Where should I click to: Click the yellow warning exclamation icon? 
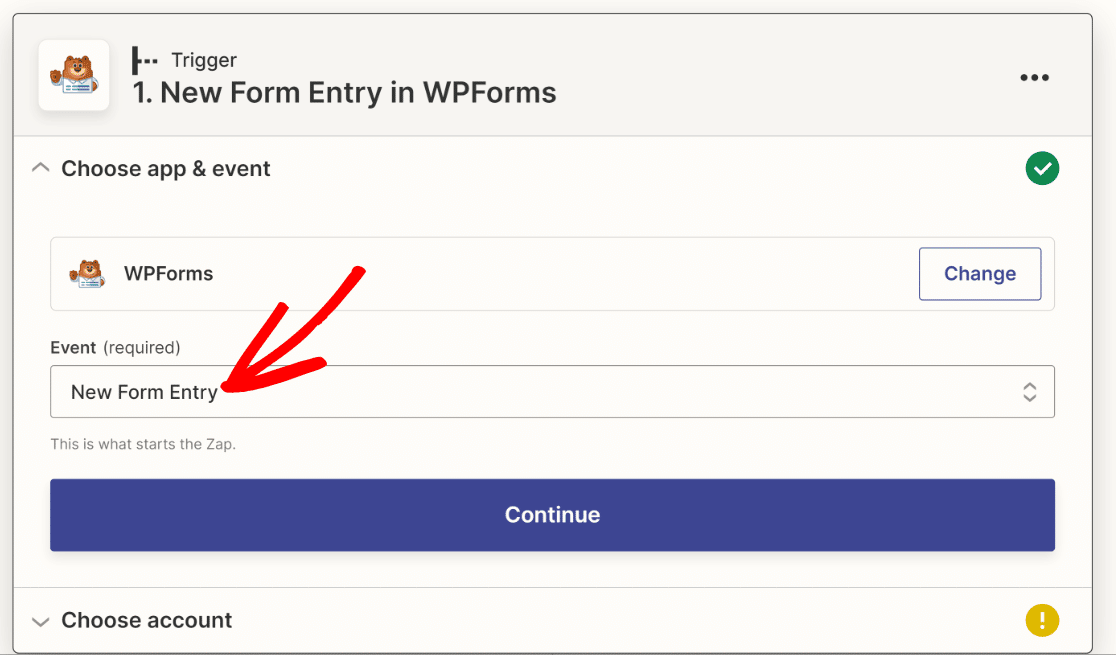pos(1042,620)
